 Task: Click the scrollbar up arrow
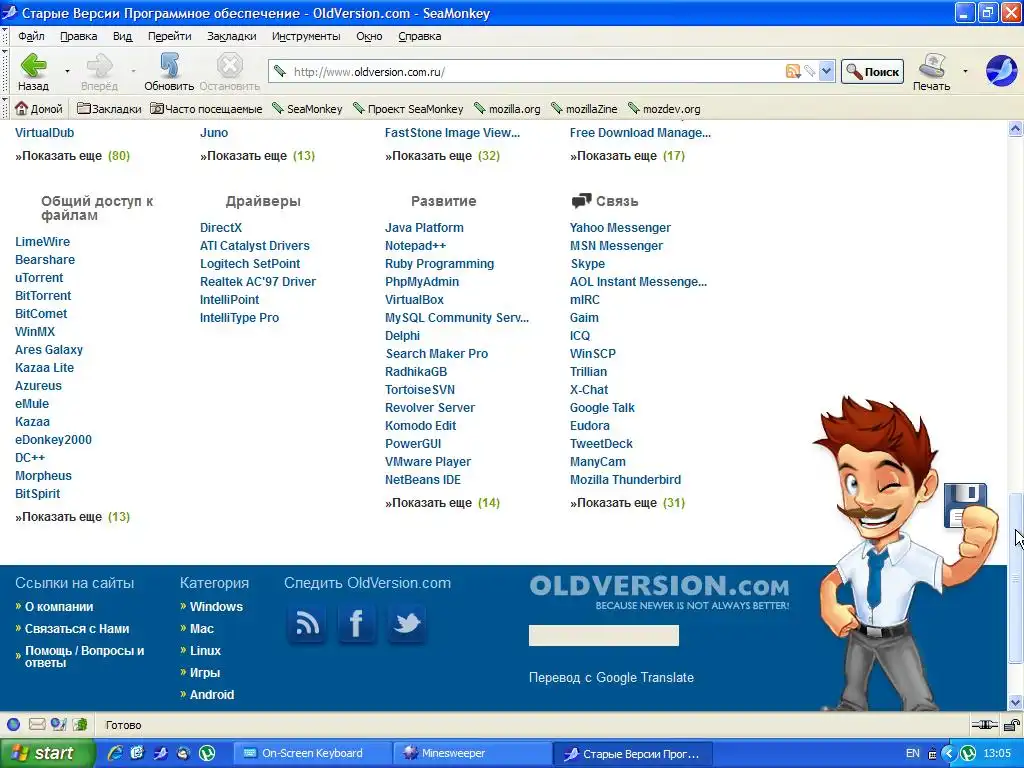[1015, 129]
